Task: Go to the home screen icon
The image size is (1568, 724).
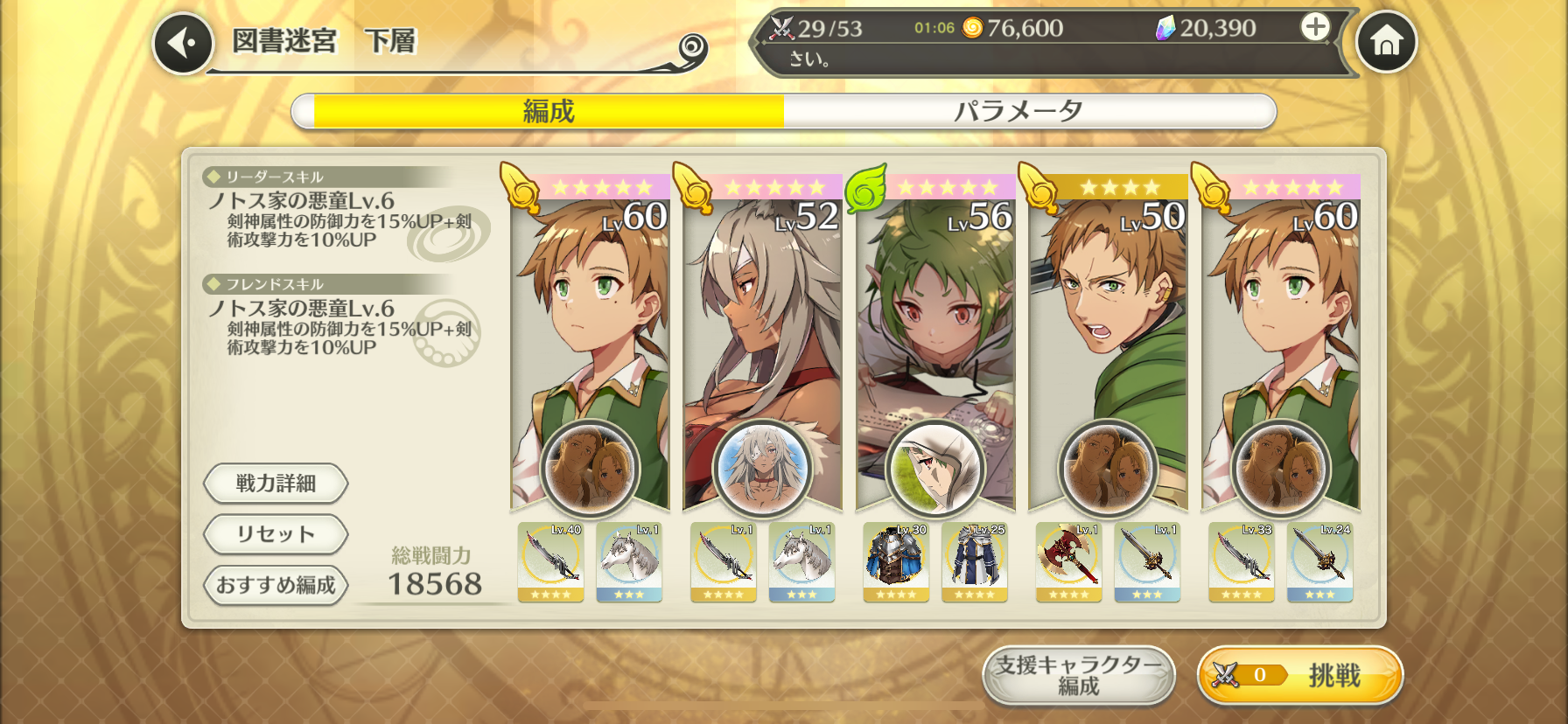Action: [x=1386, y=41]
